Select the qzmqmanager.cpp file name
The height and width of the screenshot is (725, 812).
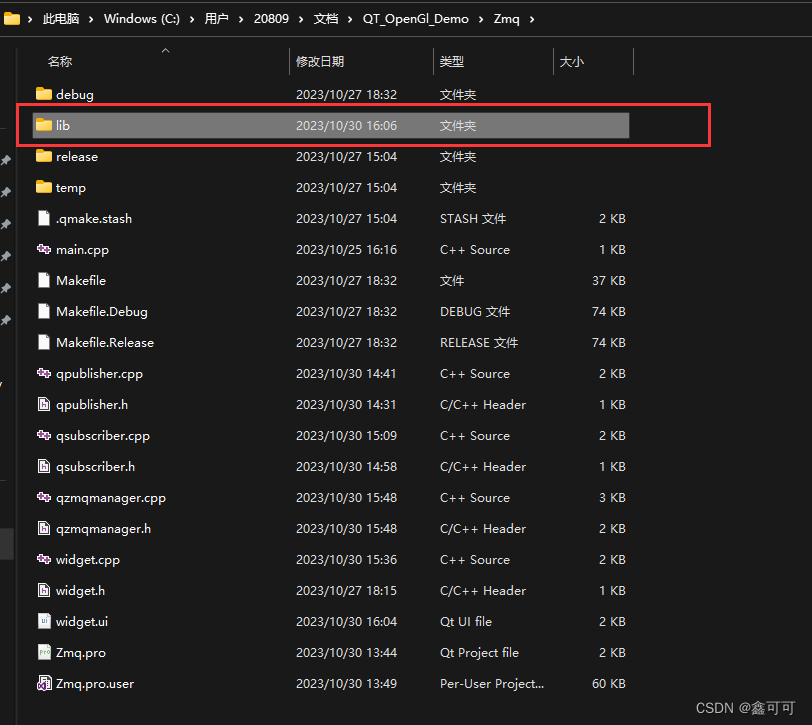pos(111,498)
